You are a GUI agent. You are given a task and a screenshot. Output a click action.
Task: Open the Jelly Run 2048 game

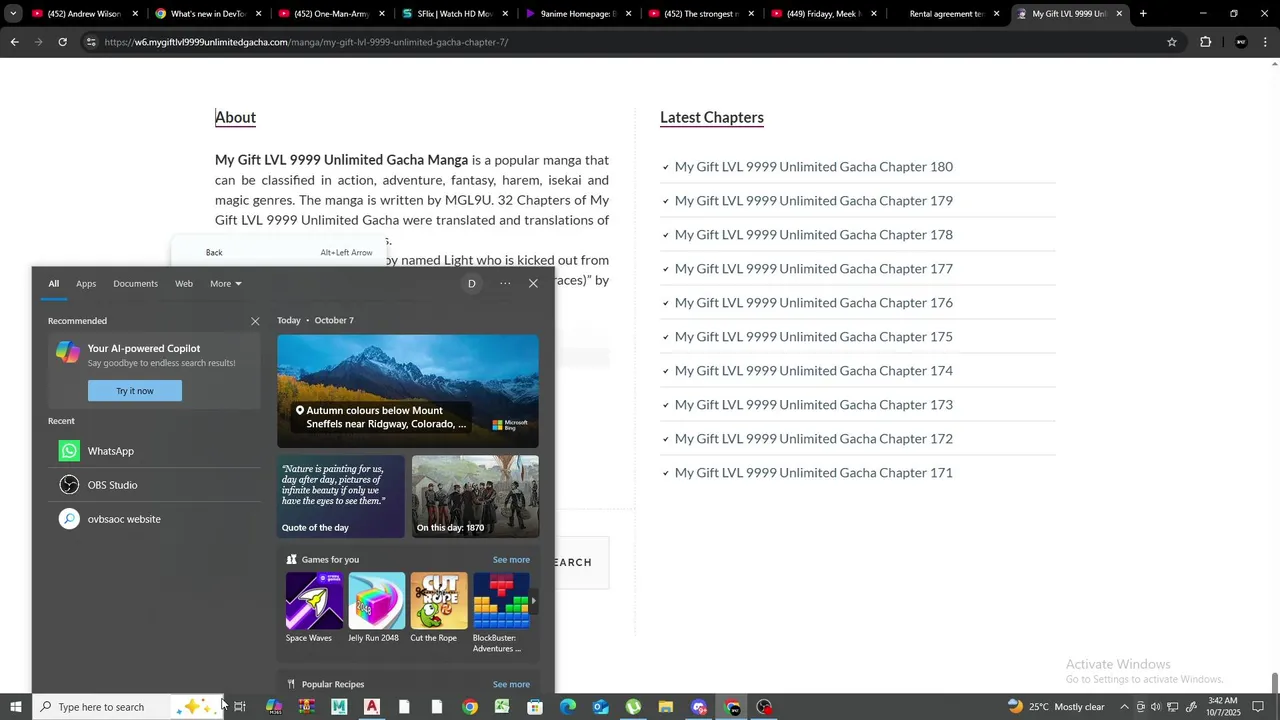pos(376,608)
